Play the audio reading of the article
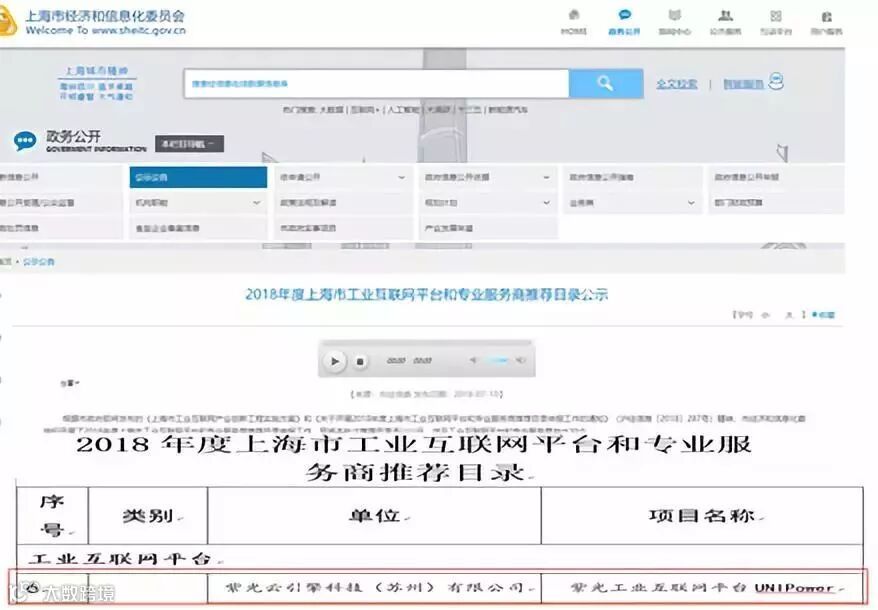 [x=335, y=361]
